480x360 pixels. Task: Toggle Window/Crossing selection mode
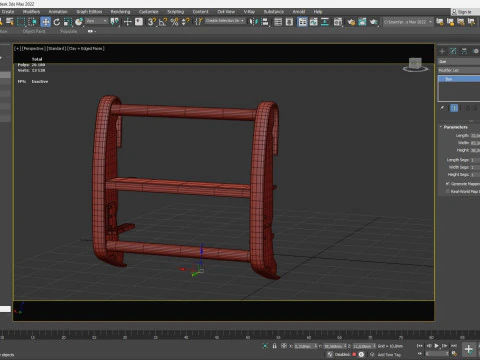tap(32, 22)
